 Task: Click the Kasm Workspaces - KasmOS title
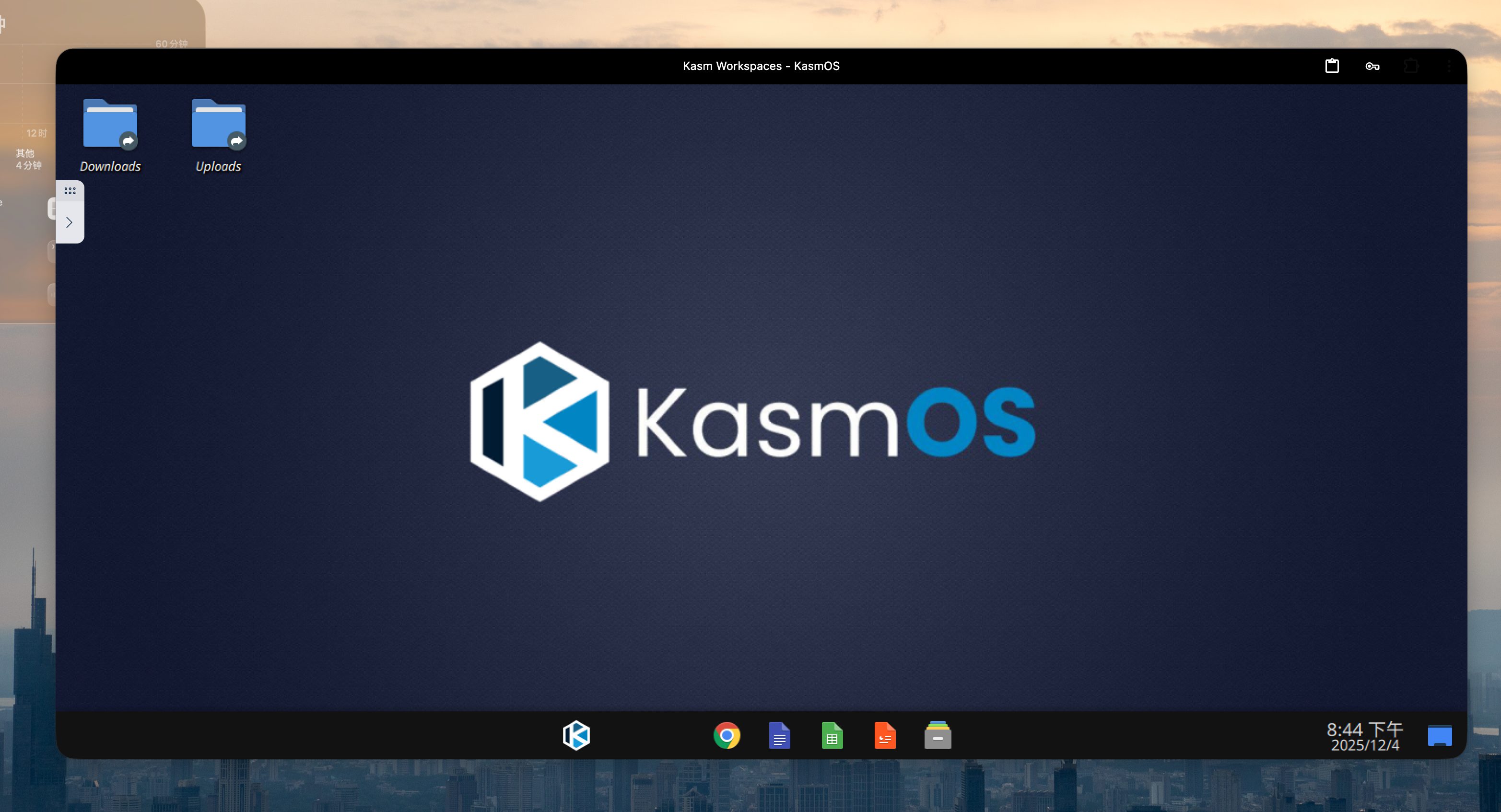tap(761, 66)
